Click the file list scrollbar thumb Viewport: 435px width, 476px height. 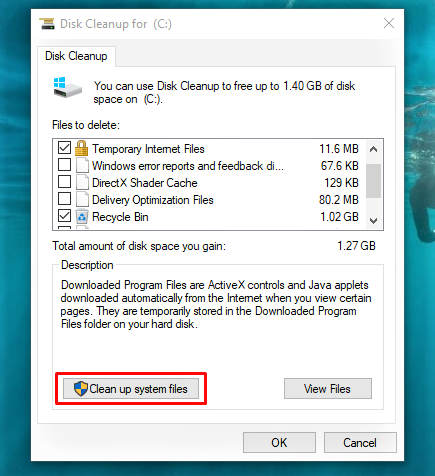373,181
